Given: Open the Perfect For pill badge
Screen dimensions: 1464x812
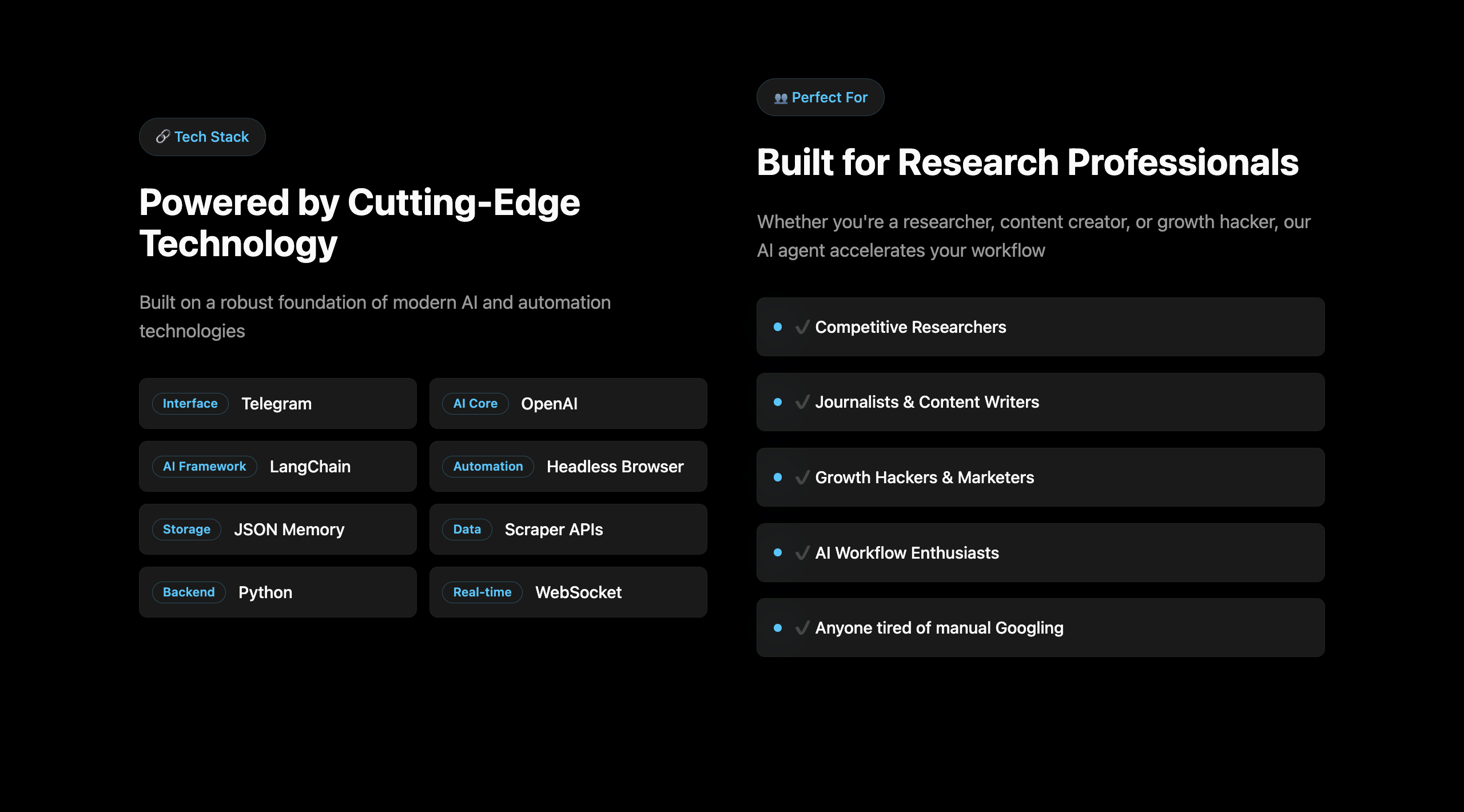Looking at the screenshot, I should 821,98.
